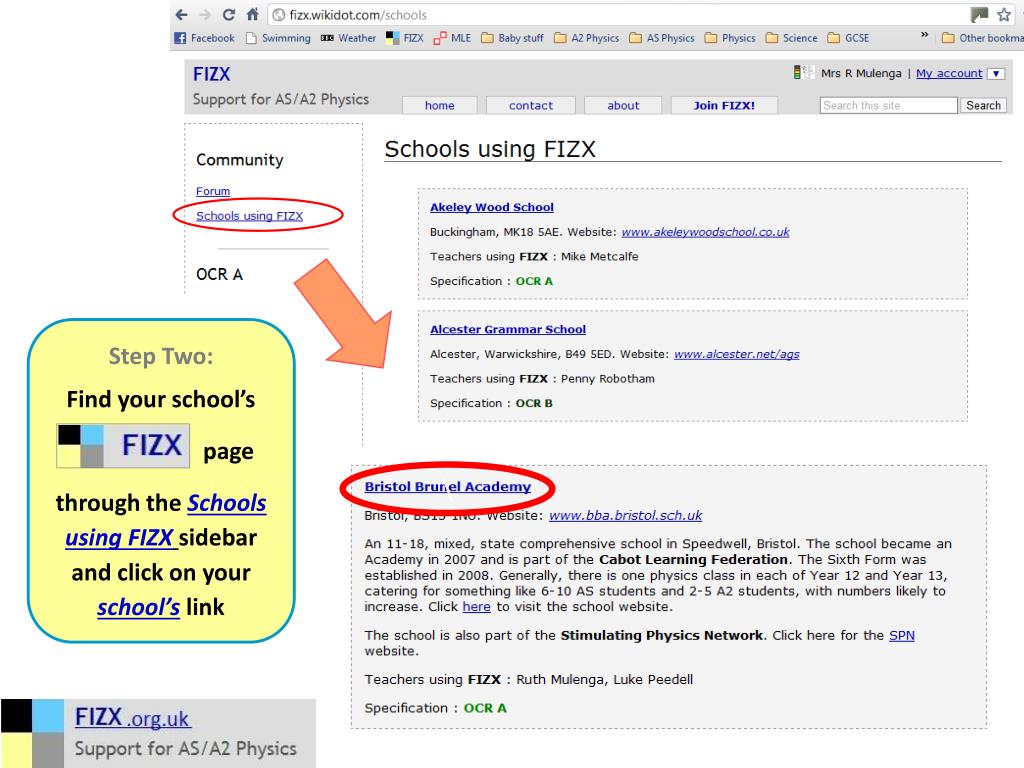Open the Akeley Wood School link

[492, 207]
